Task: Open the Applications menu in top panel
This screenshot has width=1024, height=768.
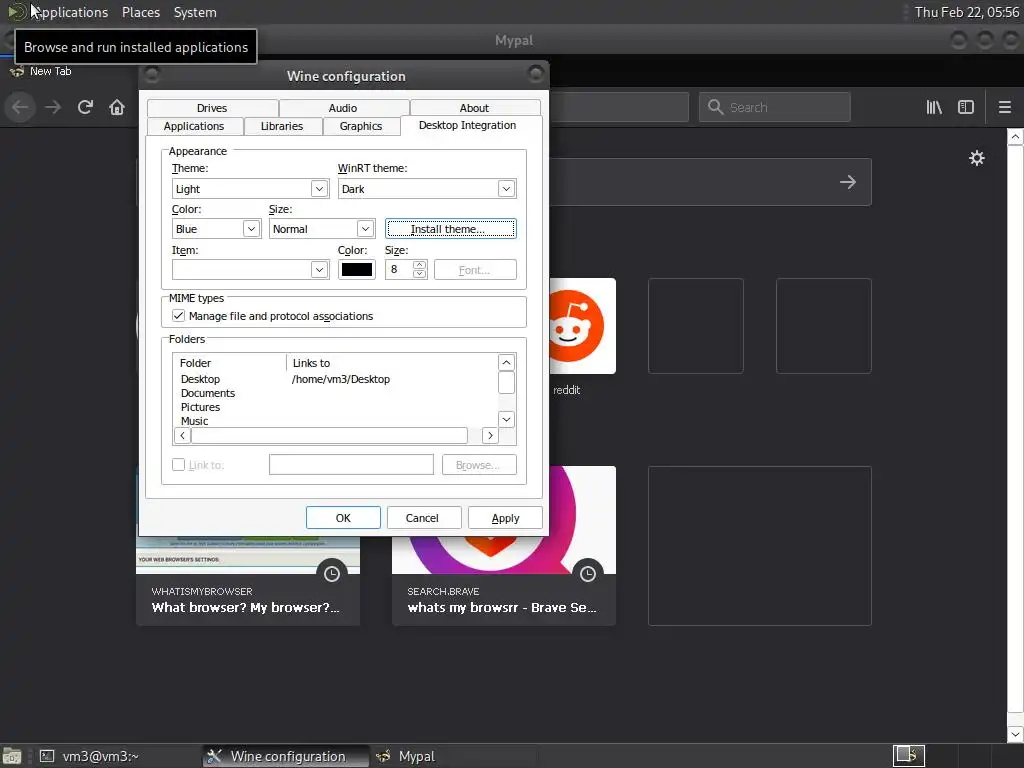Action: 69,12
